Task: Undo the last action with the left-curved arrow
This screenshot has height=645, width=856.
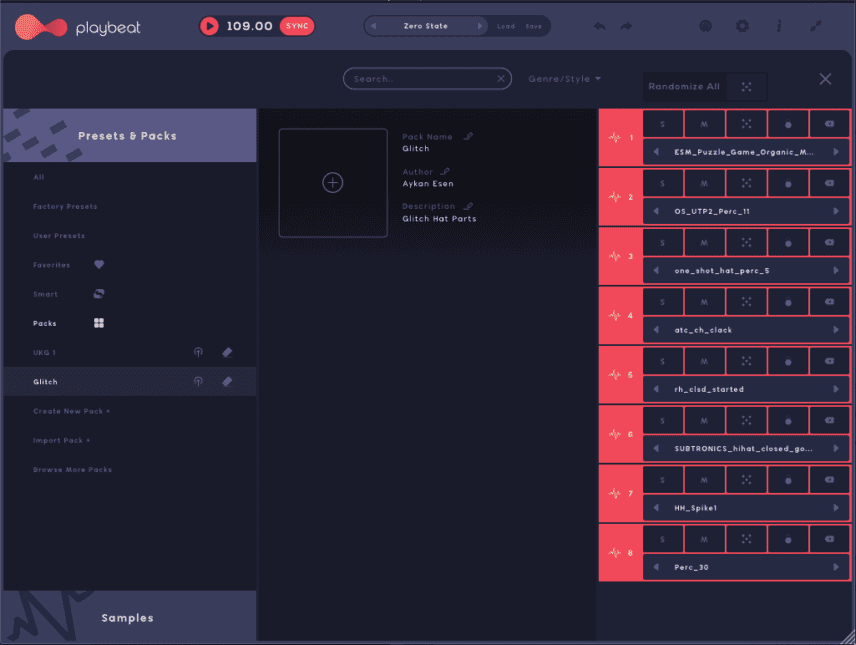Action: (599, 26)
